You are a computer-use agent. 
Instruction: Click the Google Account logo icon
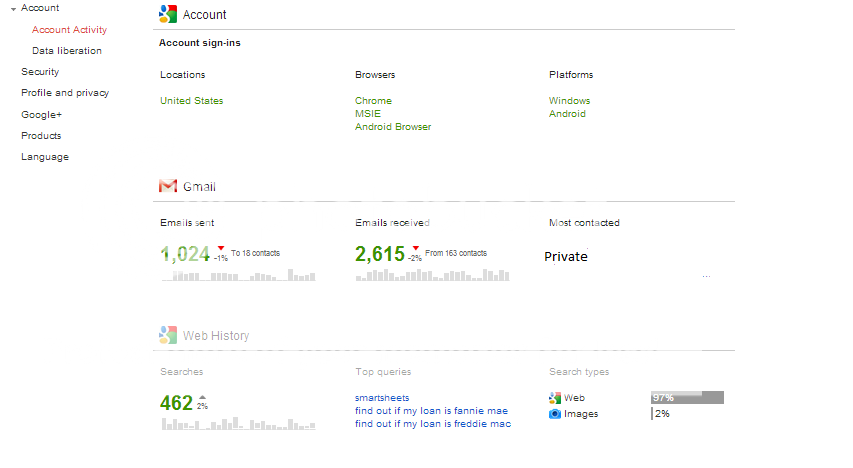pos(168,14)
